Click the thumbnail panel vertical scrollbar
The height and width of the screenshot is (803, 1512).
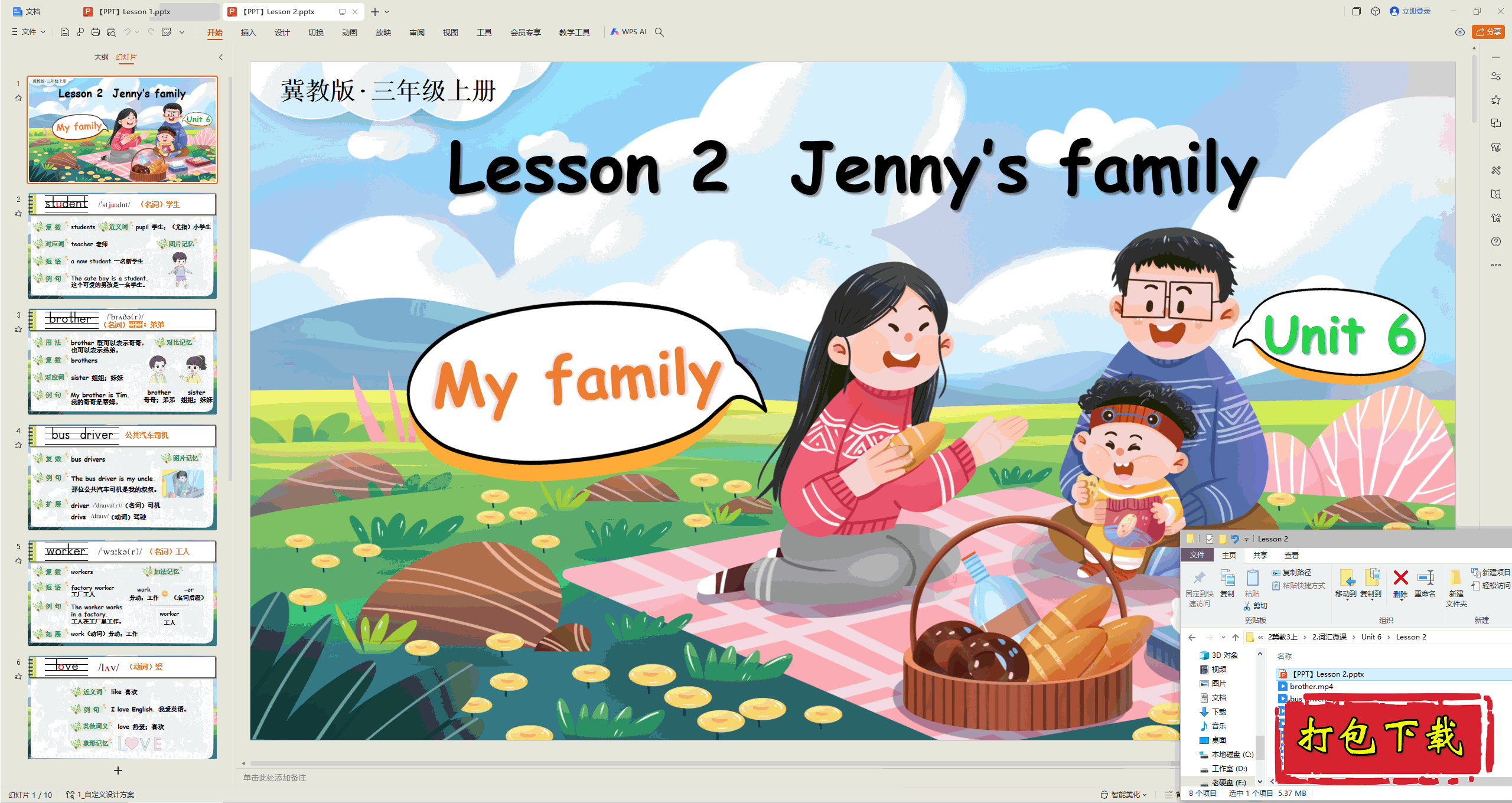click(230, 278)
